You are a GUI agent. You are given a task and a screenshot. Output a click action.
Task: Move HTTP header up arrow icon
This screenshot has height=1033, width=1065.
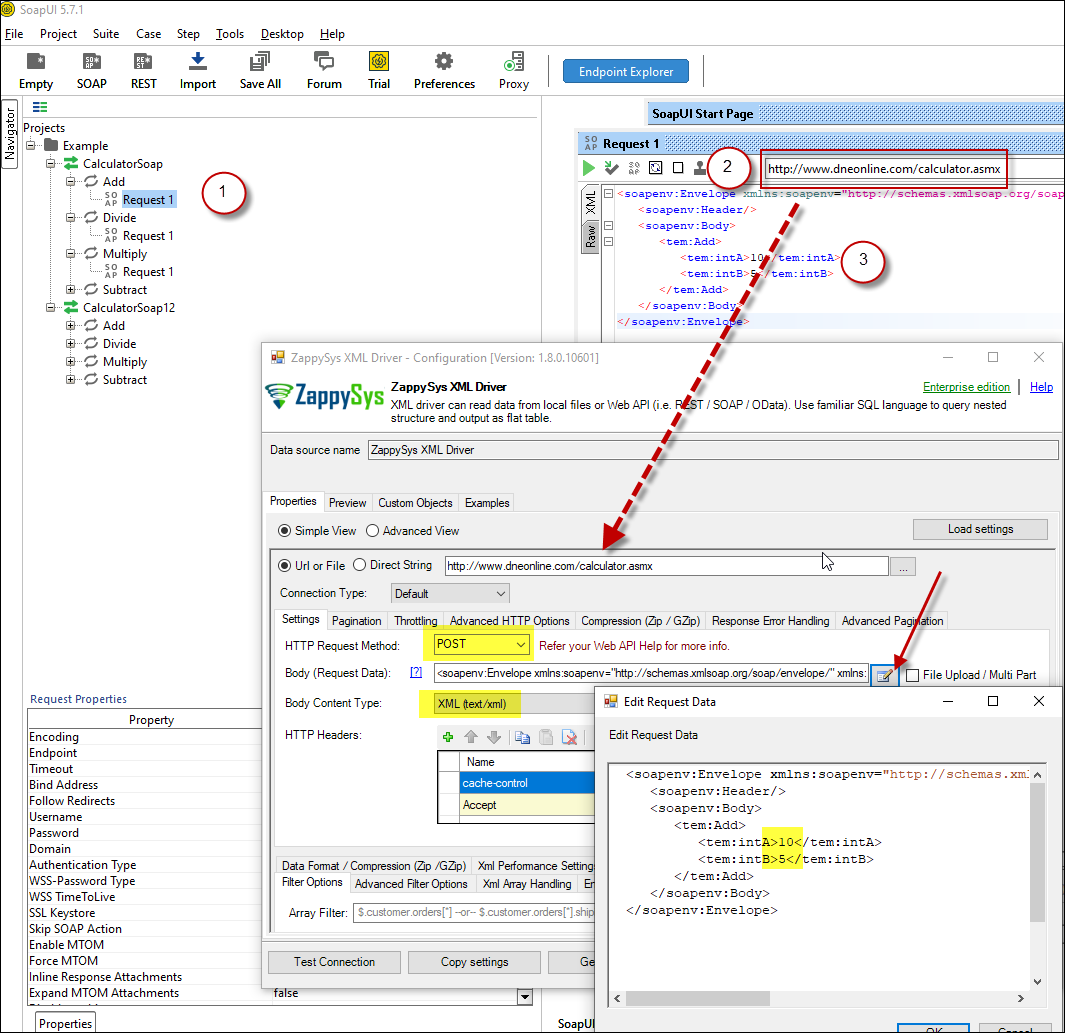(x=471, y=737)
